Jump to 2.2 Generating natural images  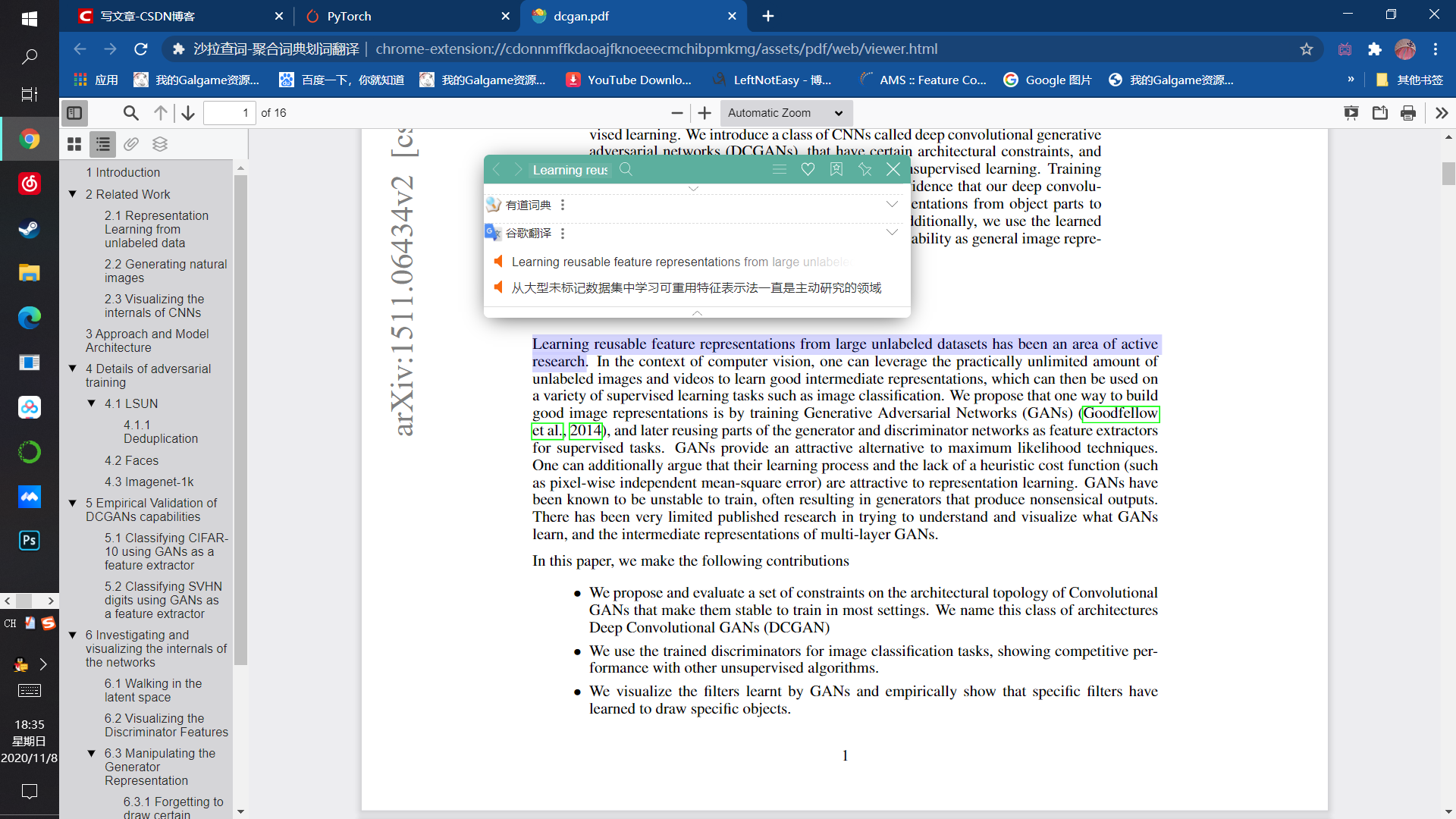(165, 271)
